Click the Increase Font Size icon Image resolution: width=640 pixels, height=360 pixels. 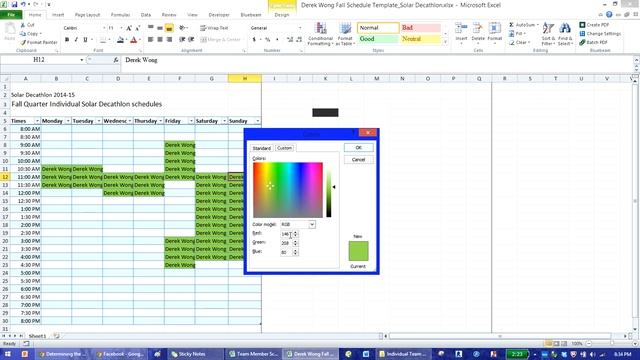pyautogui.click(x=129, y=28)
